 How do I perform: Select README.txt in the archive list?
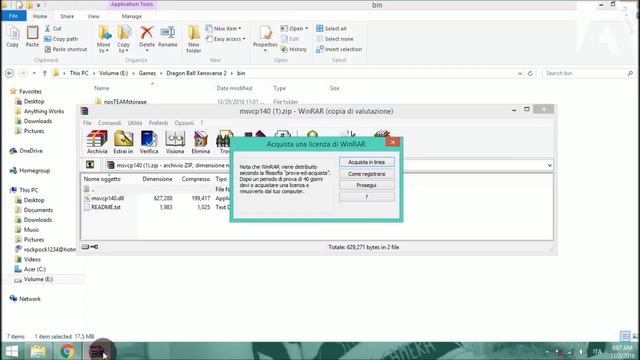pyautogui.click(x=106, y=207)
